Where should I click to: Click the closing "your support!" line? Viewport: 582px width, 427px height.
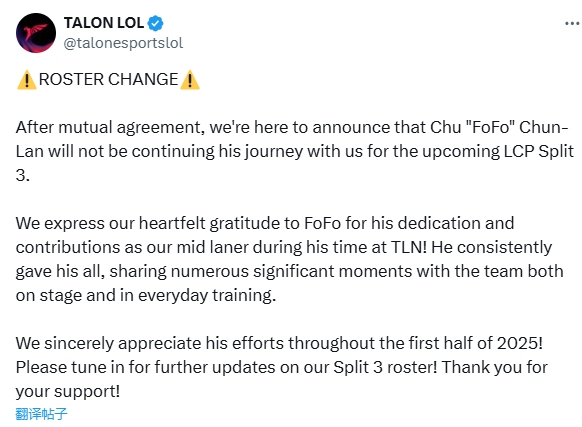click(68, 391)
